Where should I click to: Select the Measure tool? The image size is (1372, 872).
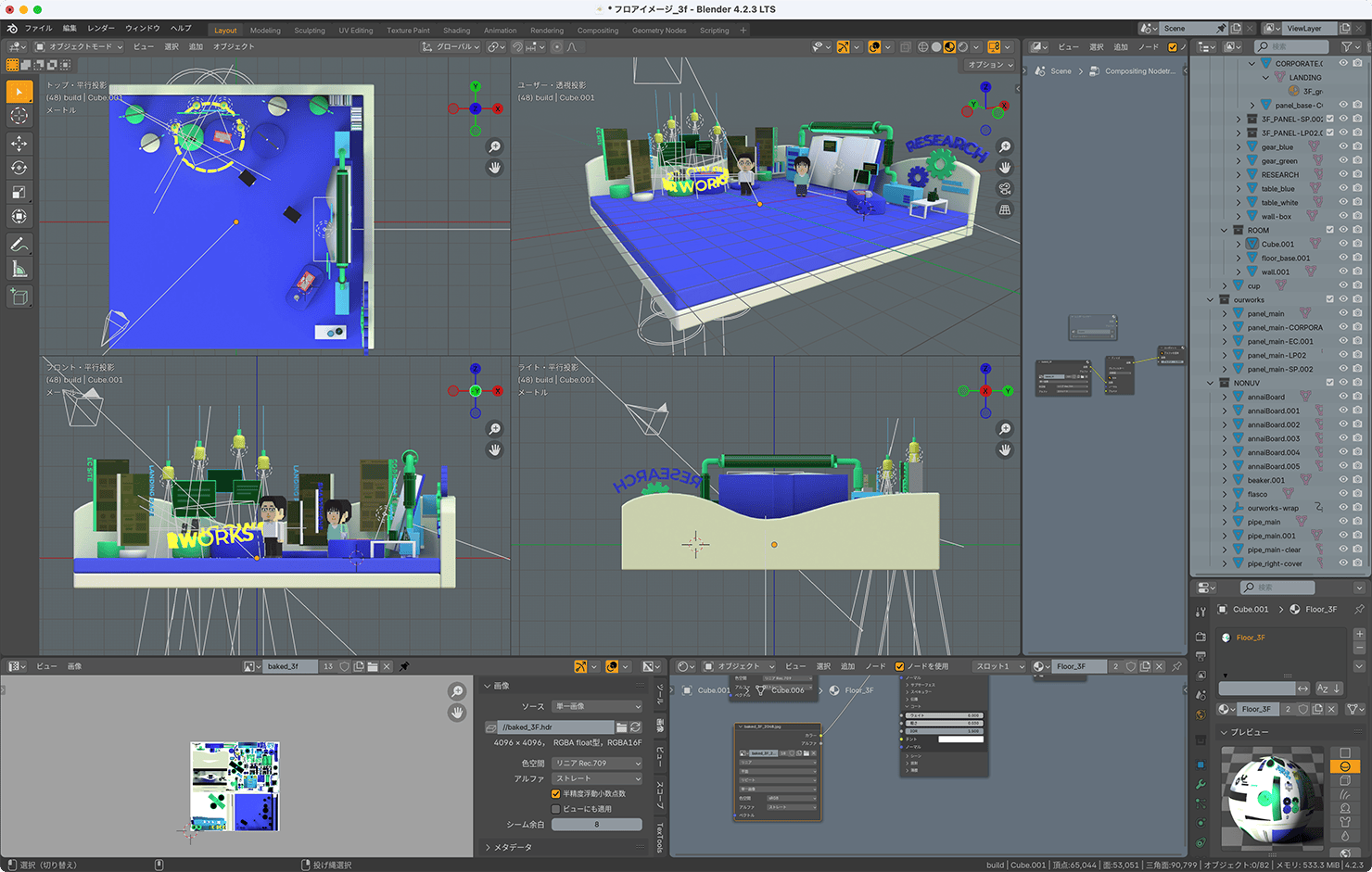19,269
